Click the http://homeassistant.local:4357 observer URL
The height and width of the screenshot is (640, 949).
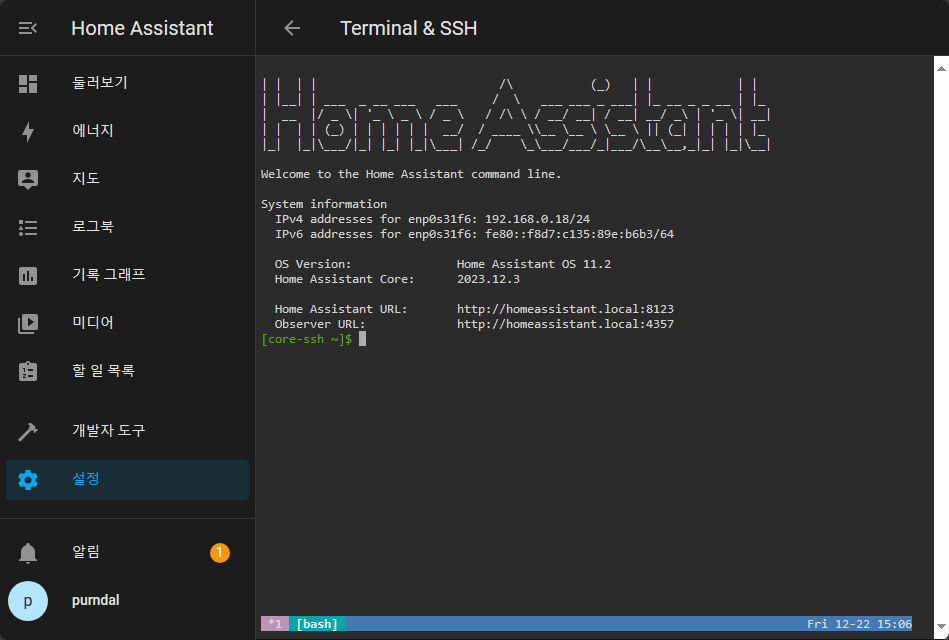565,324
